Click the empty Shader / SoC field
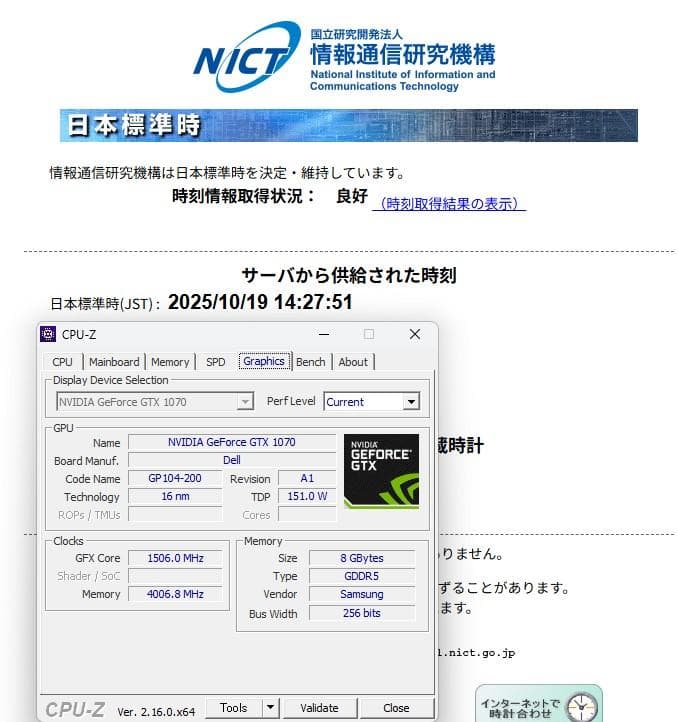 tap(175, 576)
